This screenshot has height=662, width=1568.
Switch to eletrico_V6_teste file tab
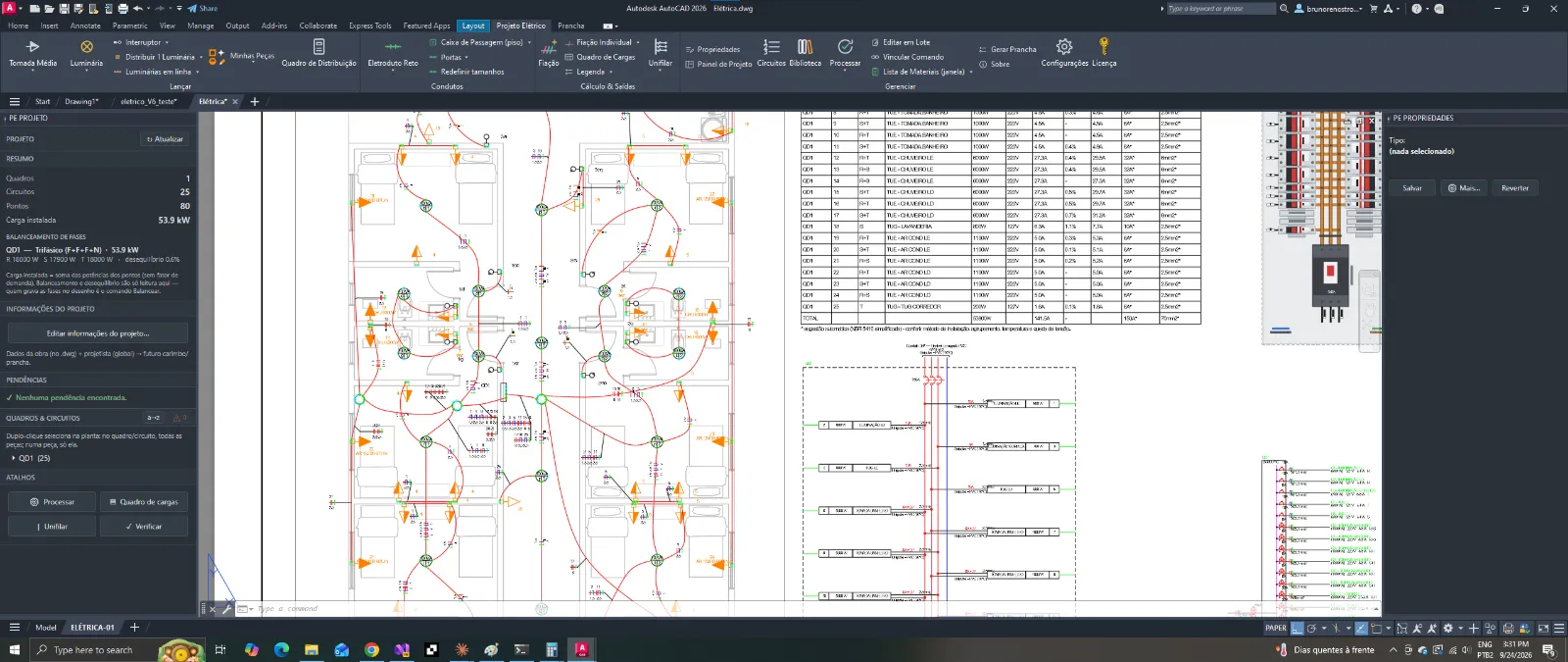[148, 101]
